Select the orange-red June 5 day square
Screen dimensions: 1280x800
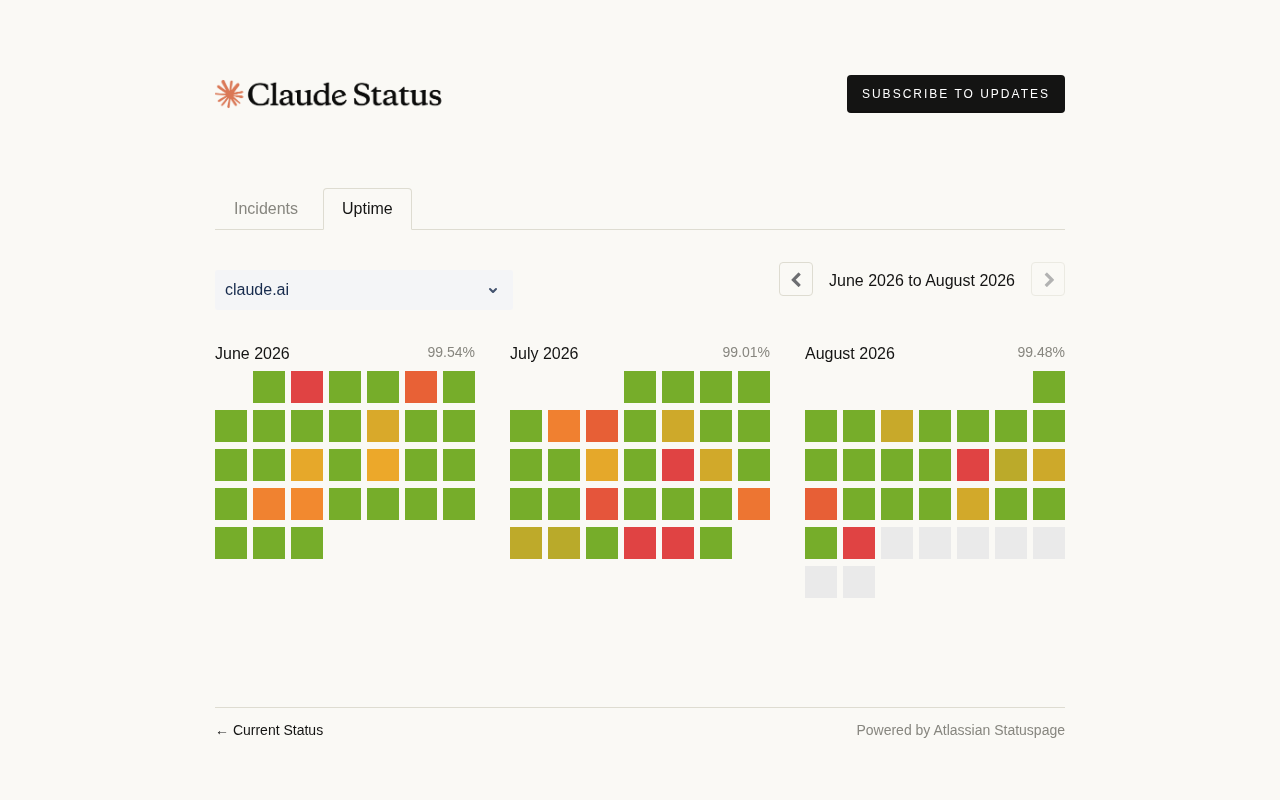(421, 387)
